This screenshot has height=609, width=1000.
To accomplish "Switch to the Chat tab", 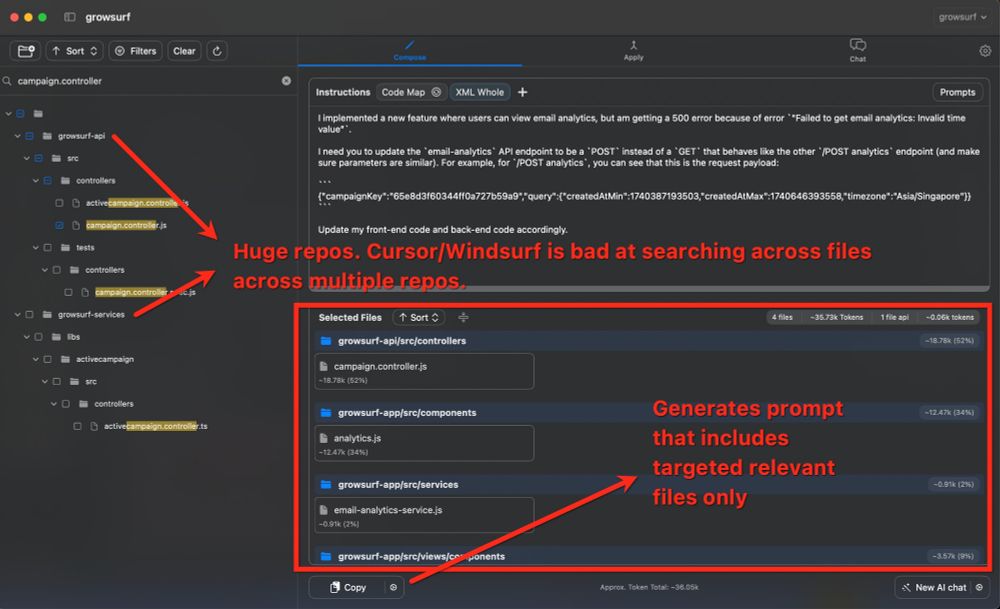I will click(x=858, y=50).
